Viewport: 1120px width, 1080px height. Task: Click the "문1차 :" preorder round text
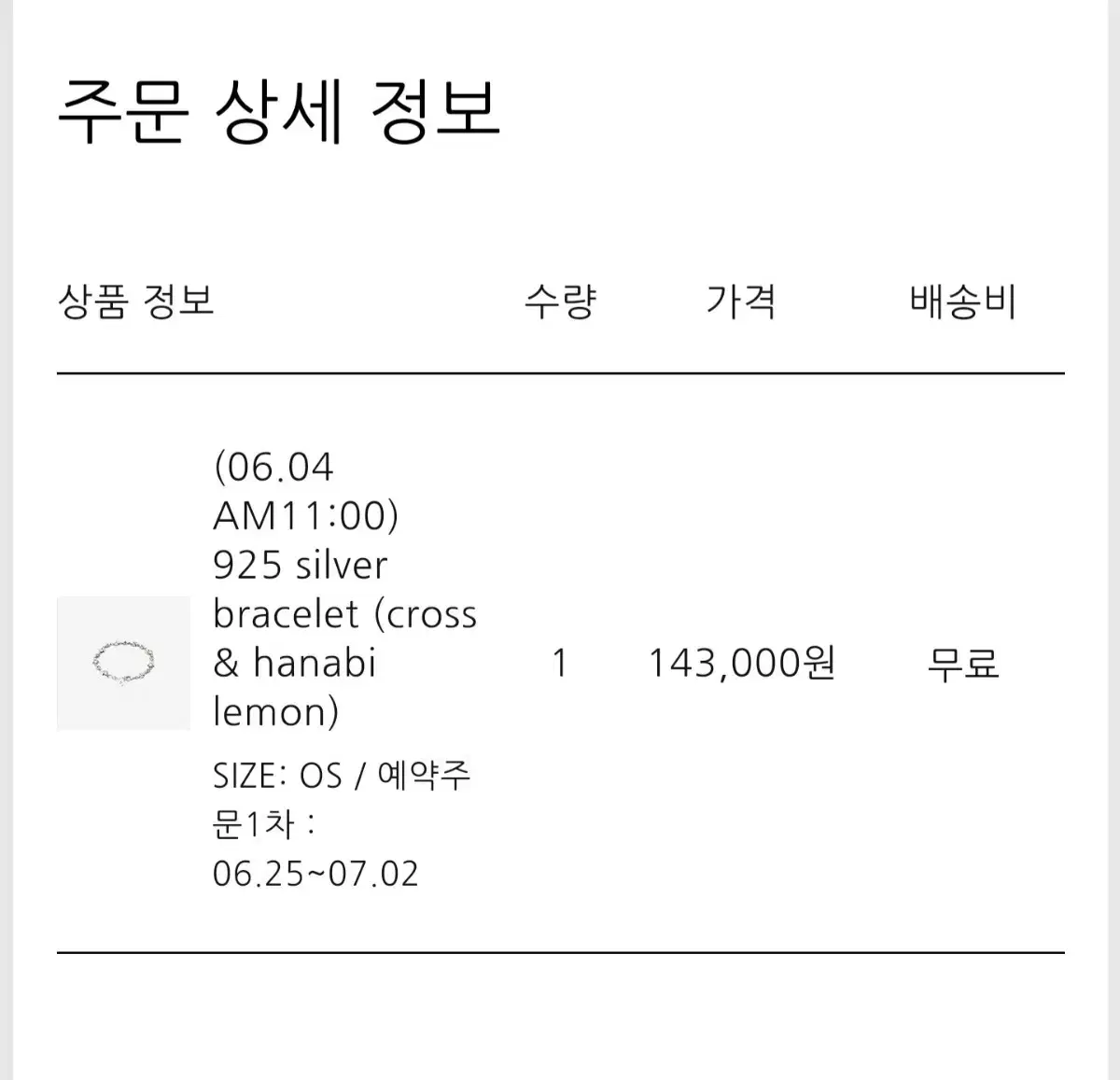coord(264,824)
